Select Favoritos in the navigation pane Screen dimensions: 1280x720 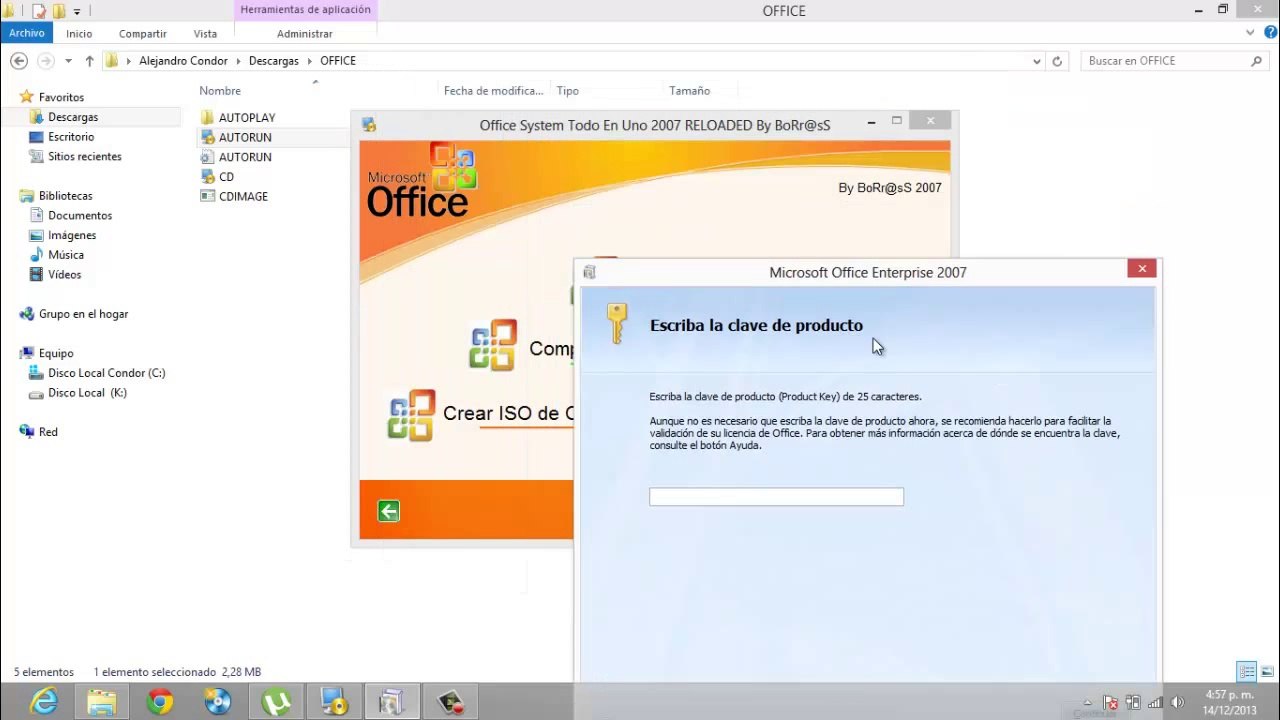coord(61,97)
